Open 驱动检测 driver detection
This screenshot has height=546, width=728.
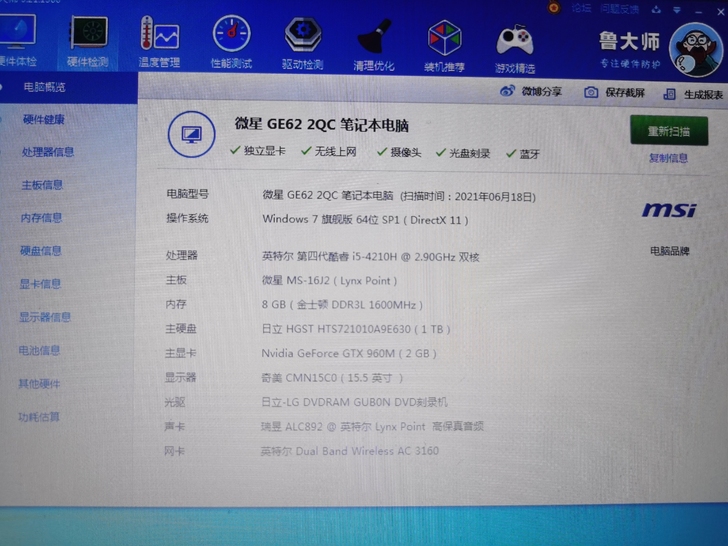[x=303, y=35]
